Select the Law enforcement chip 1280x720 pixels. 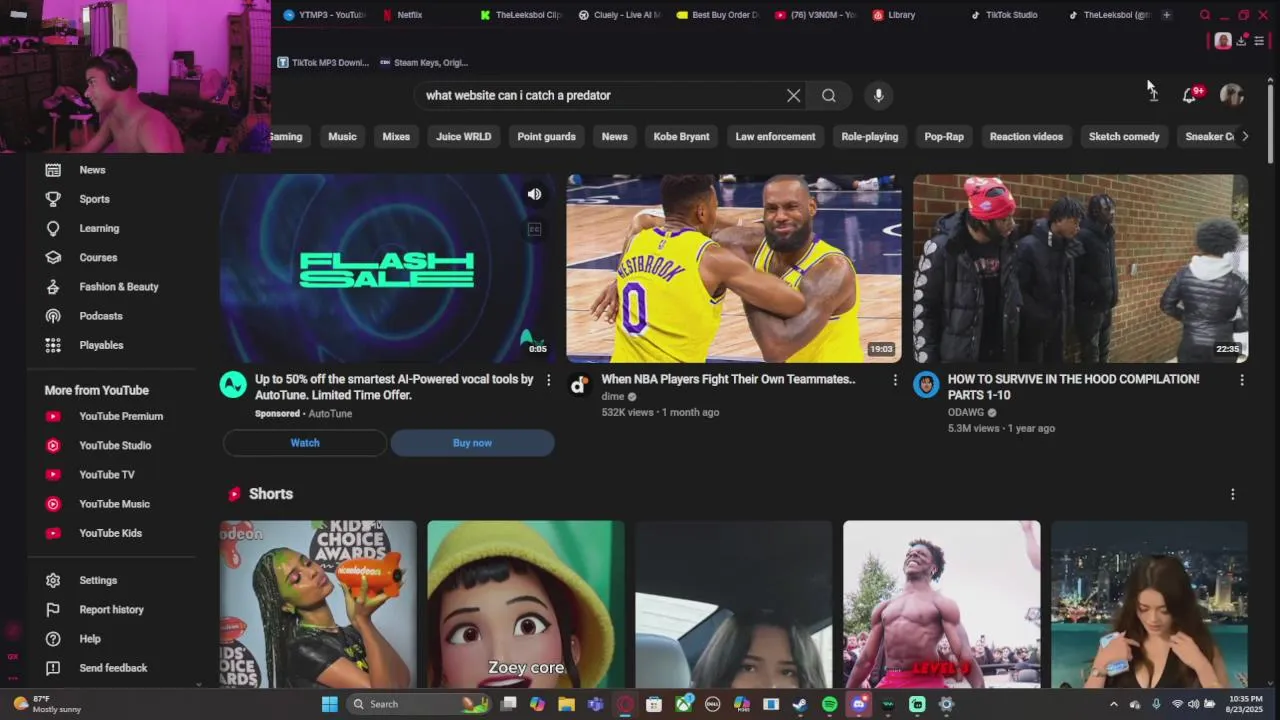[775, 136]
